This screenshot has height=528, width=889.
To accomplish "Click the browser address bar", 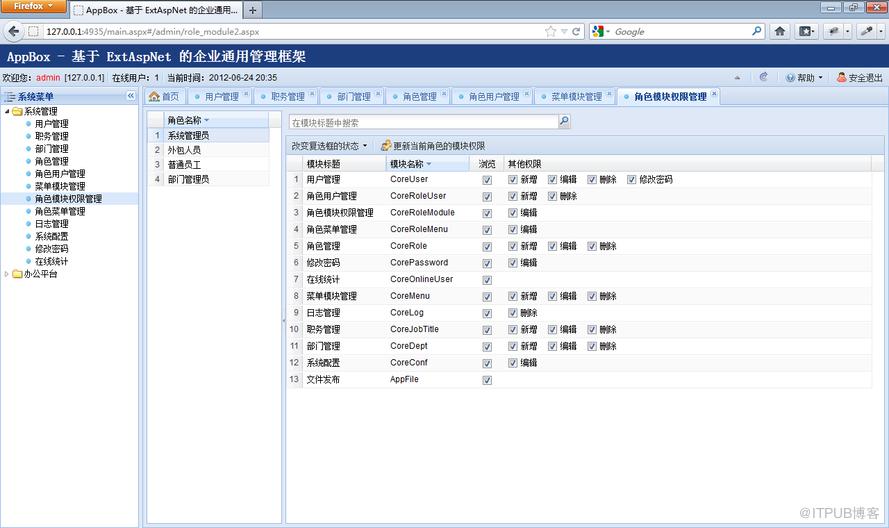I will pyautogui.click(x=292, y=32).
